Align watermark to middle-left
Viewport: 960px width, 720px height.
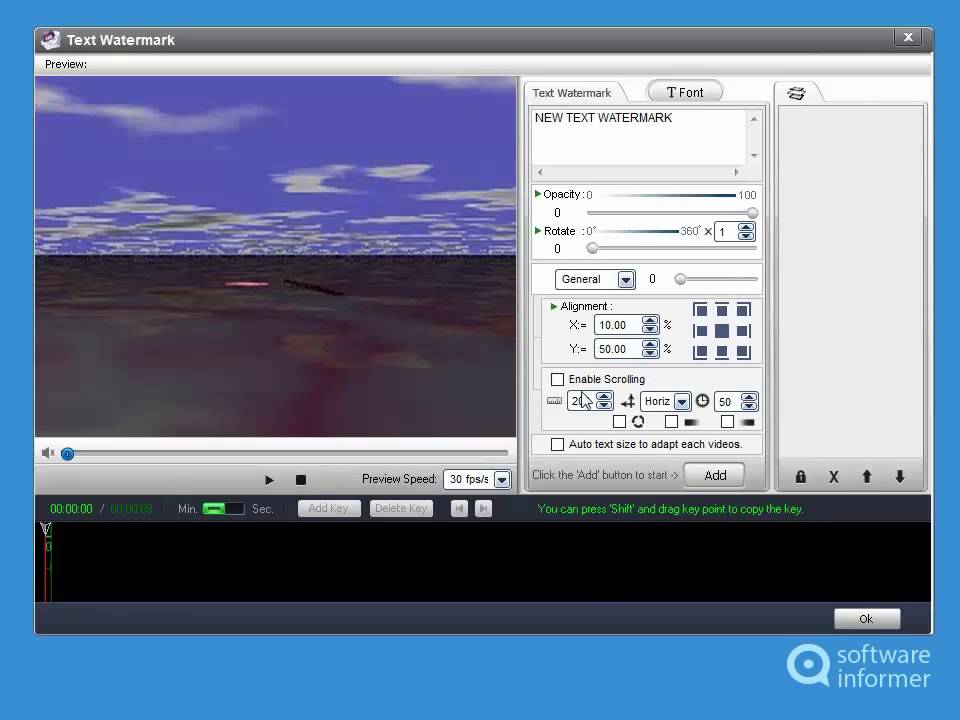(700, 331)
